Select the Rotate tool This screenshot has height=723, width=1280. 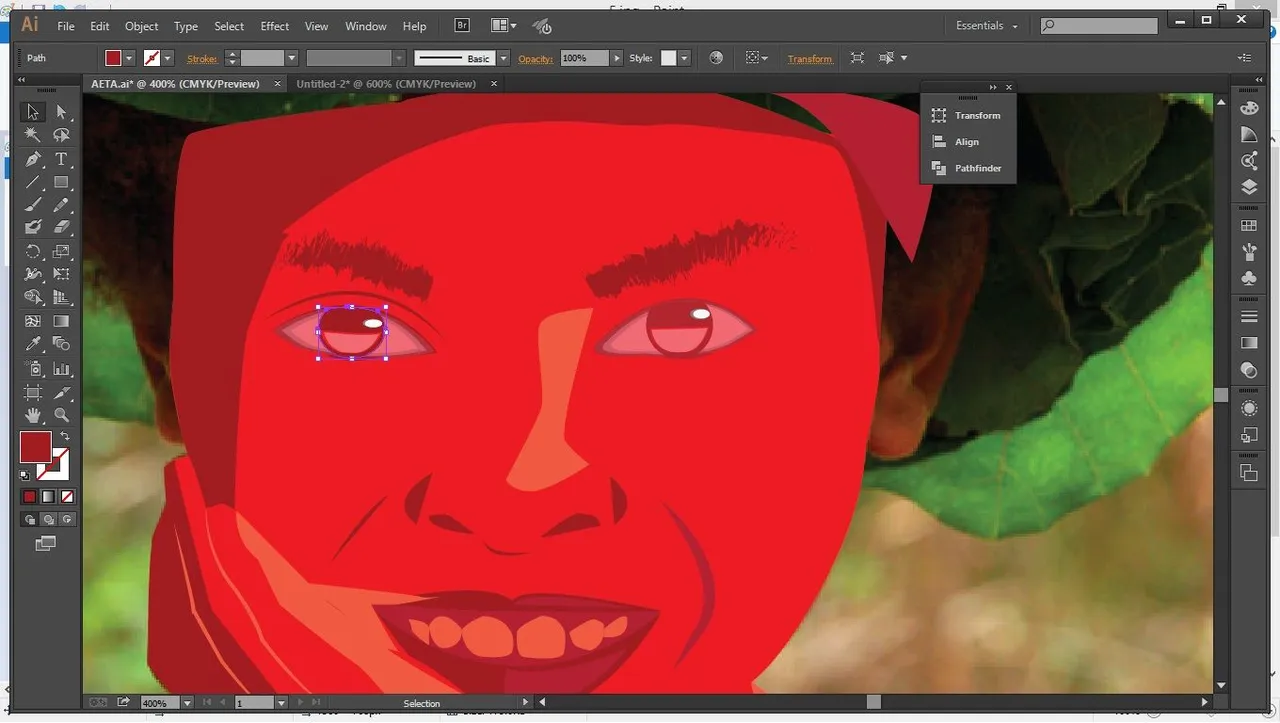pyautogui.click(x=33, y=252)
